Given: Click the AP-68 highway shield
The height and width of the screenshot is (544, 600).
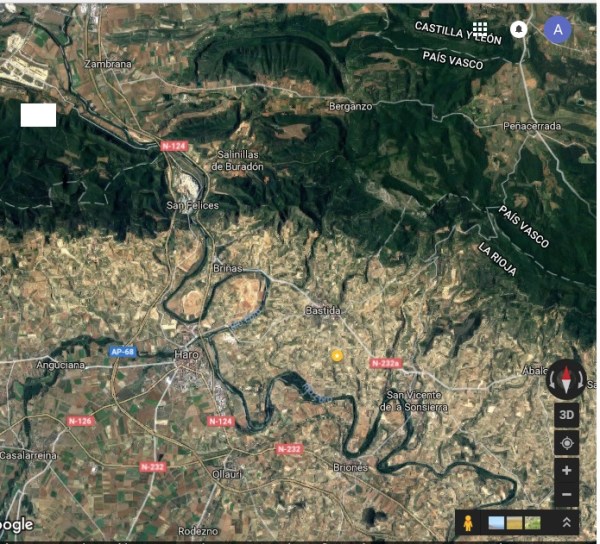Looking at the screenshot, I should [x=123, y=352].
